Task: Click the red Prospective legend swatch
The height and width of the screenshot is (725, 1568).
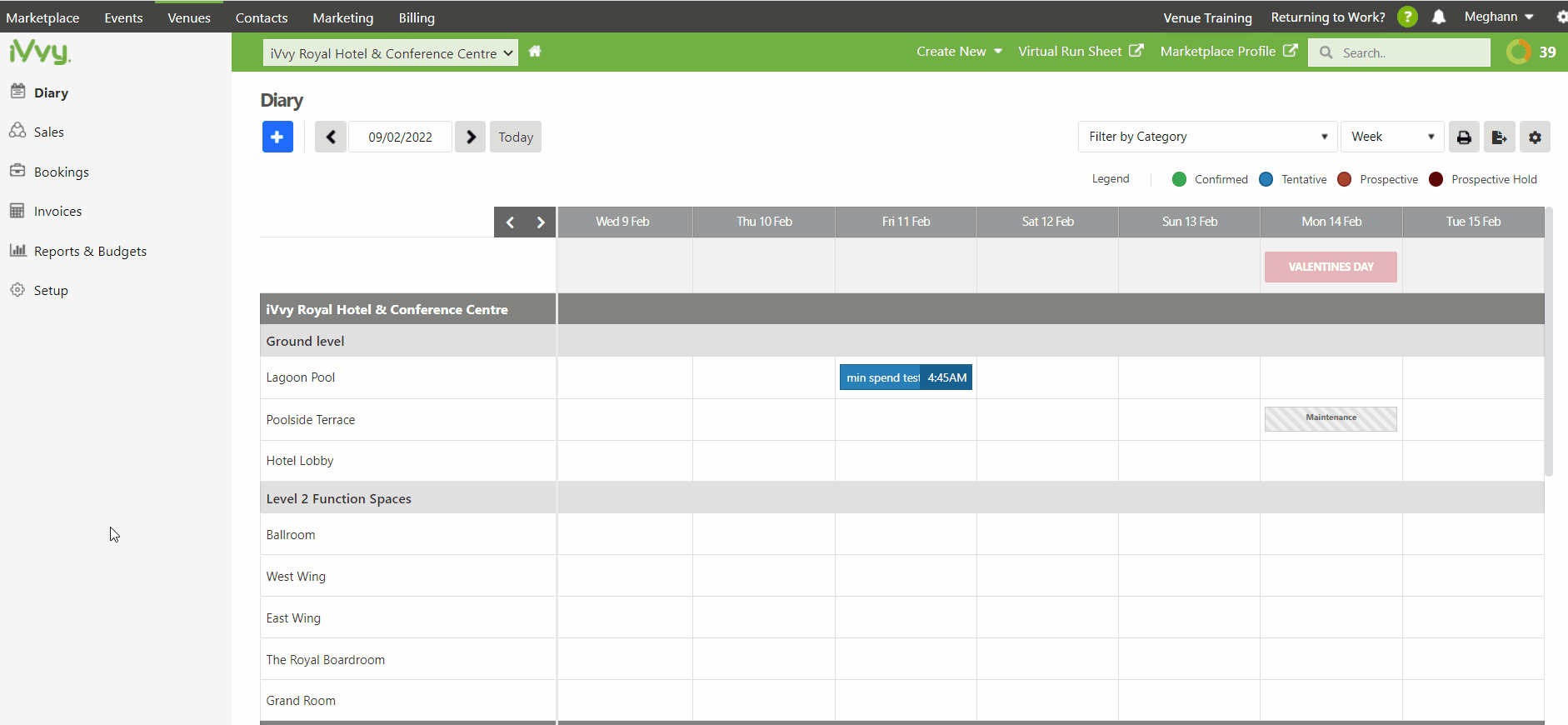Action: click(1344, 179)
